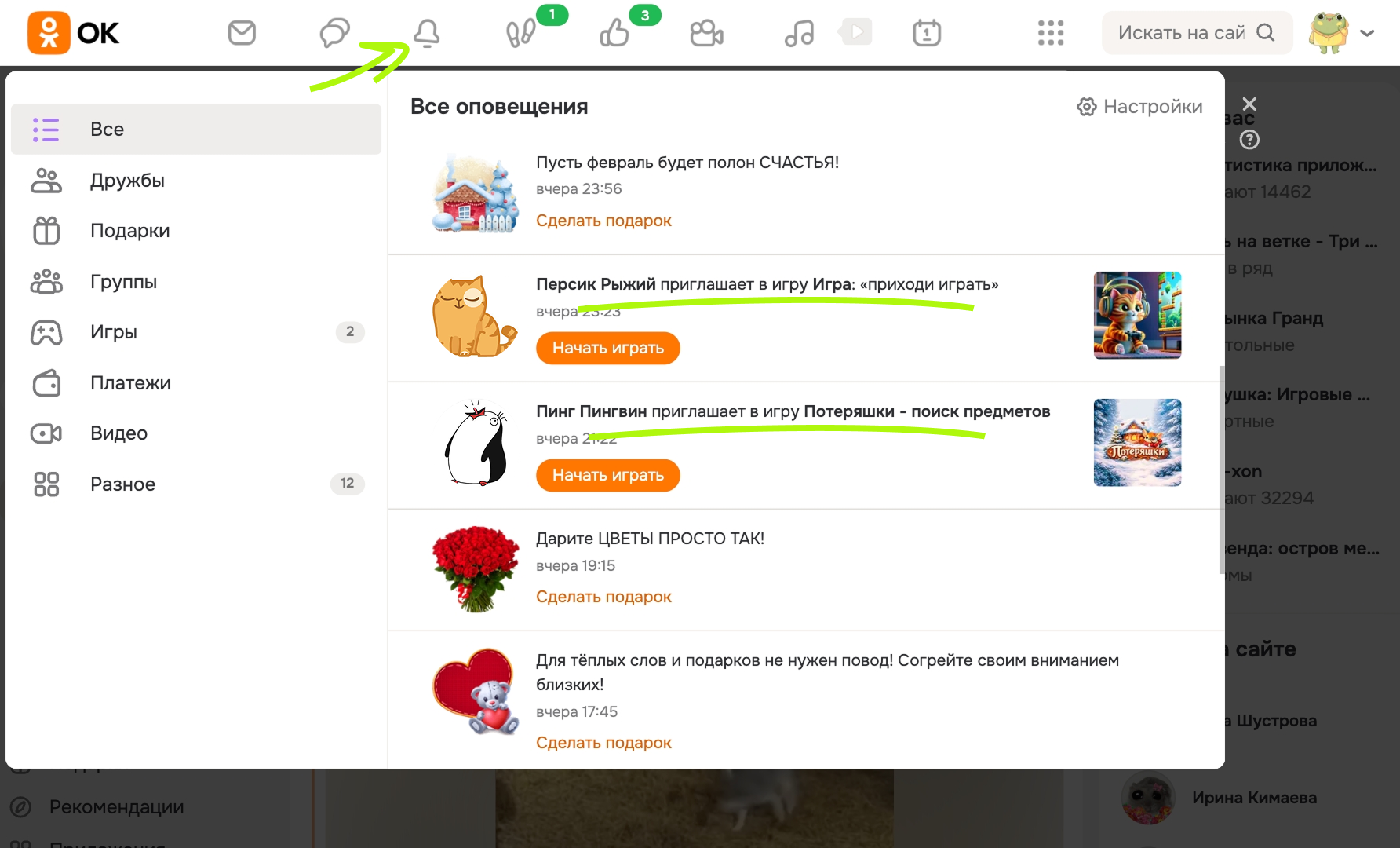Click Начать играть for Персик Рыжий invite

click(x=608, y=348)
